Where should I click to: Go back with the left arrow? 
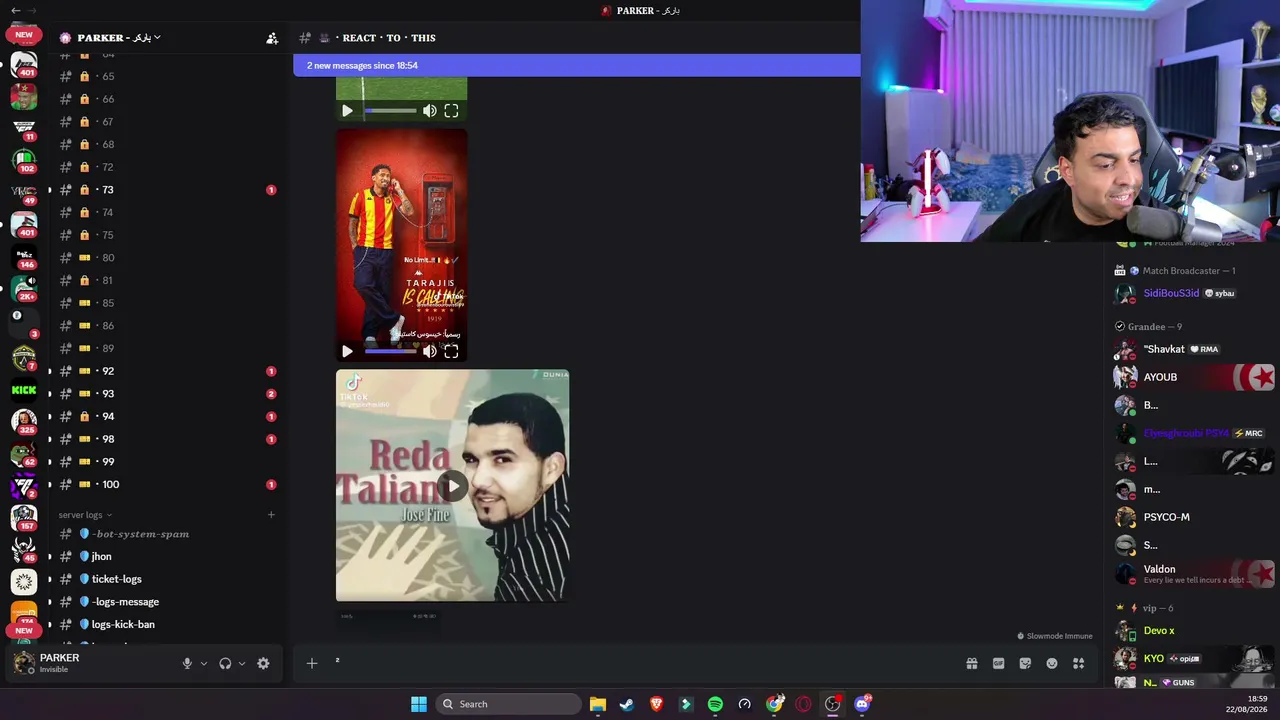15,10
